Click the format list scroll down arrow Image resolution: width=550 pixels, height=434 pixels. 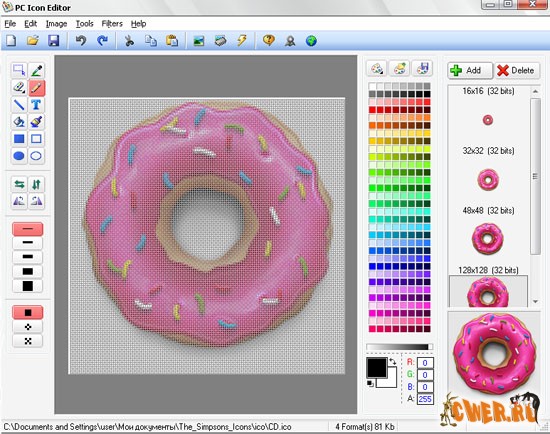click(535, 301)
